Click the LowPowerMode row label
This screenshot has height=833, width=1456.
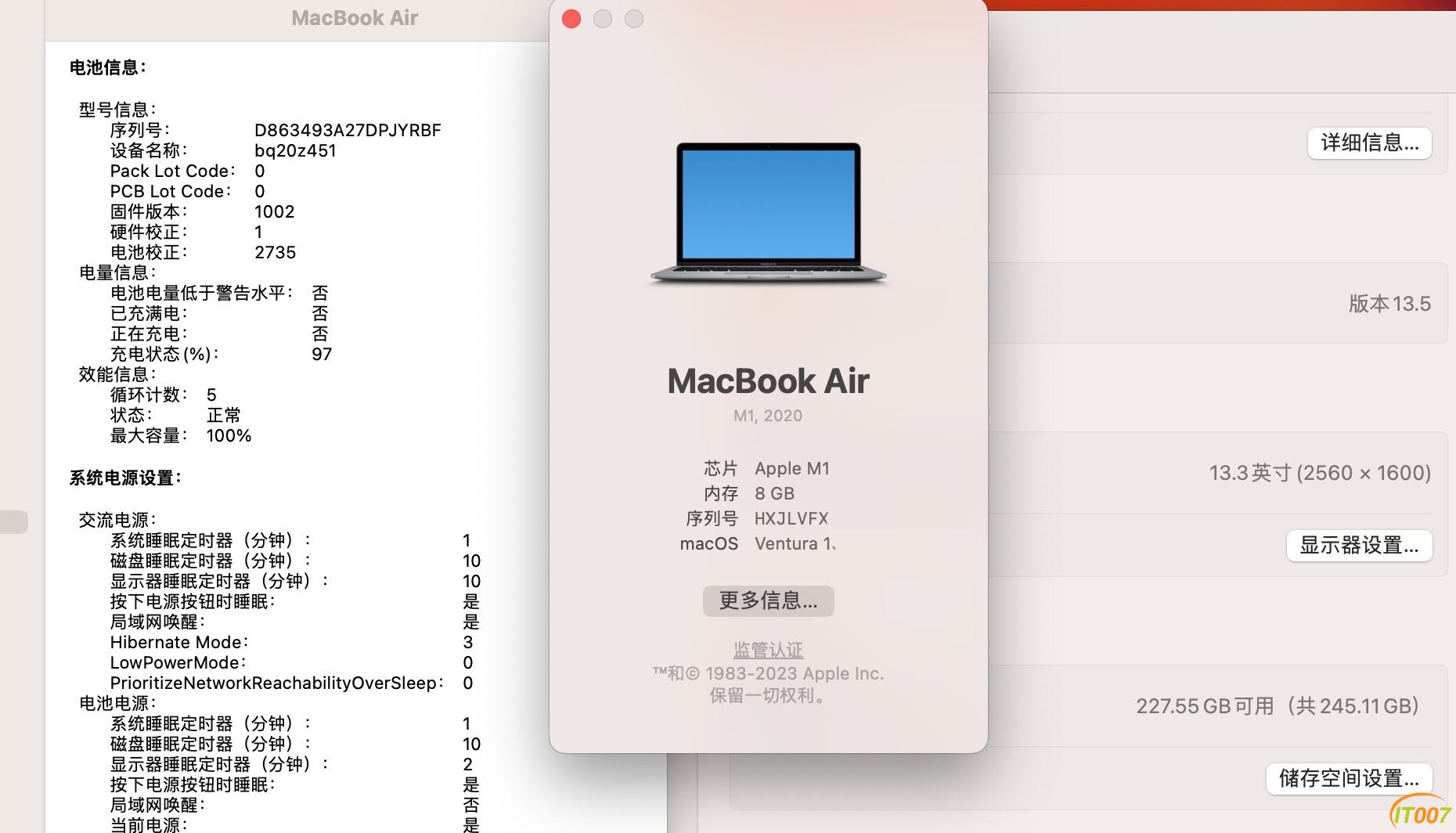pyautogui.click(x=178, y=662)
